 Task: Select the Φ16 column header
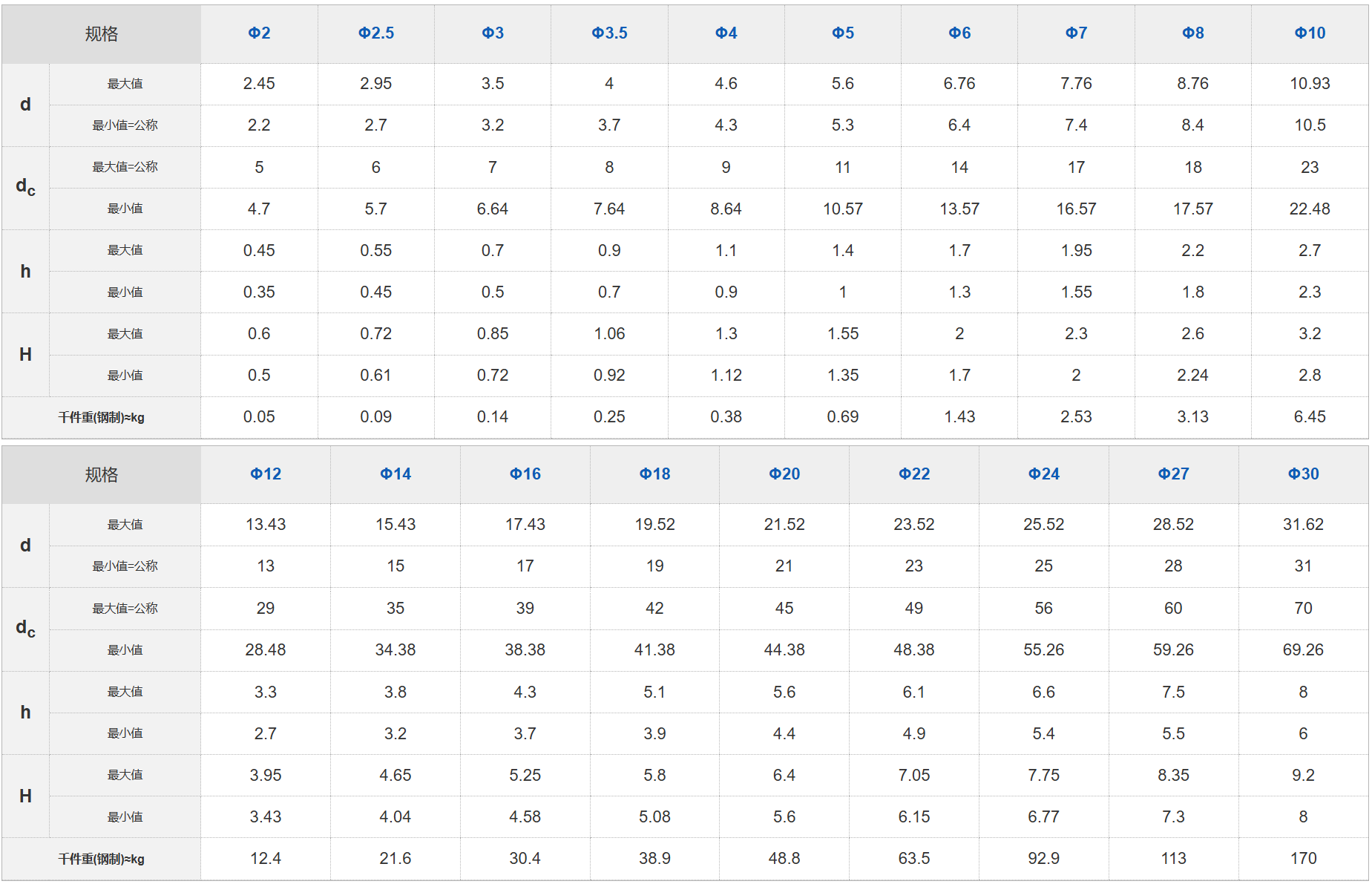525,474
